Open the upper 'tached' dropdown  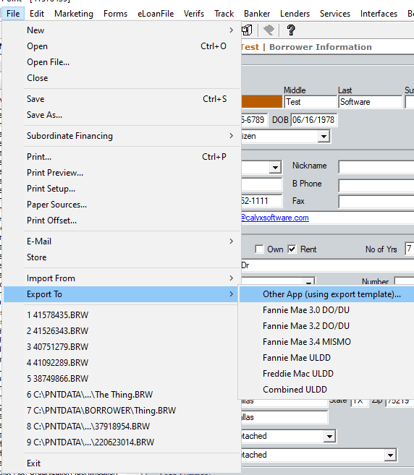(330, 436)
